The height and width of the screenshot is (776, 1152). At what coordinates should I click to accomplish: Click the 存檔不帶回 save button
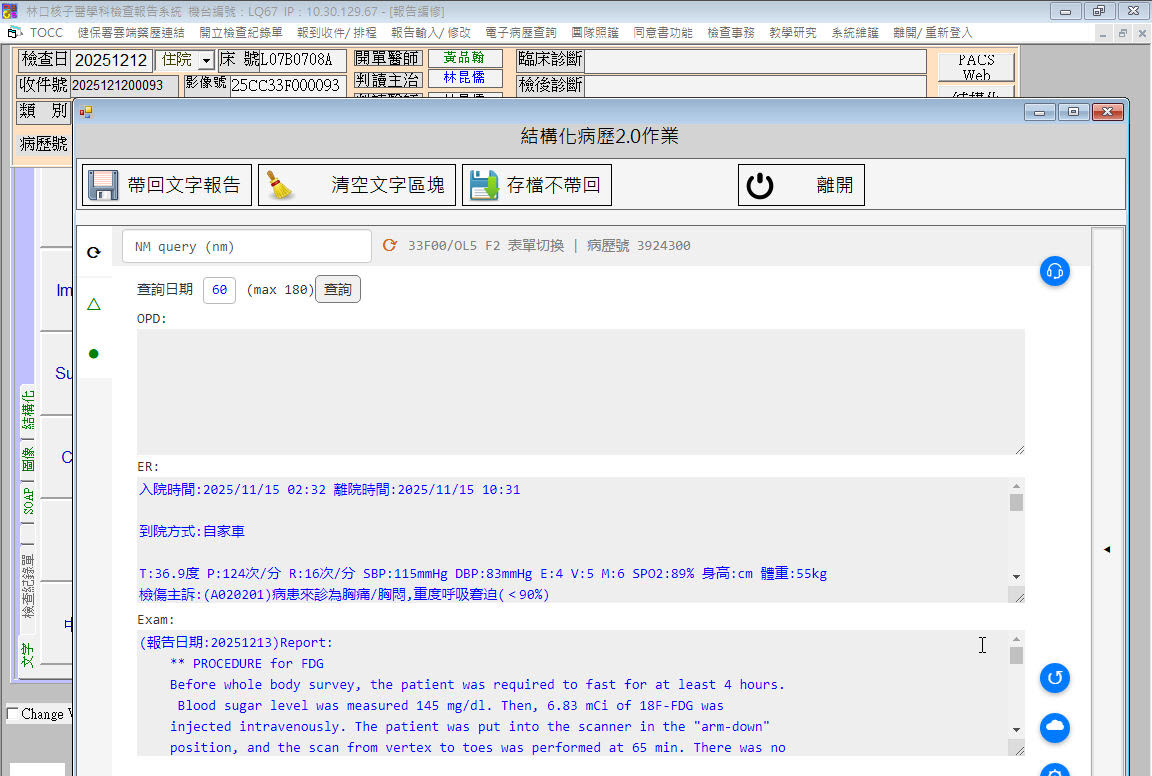537,185
